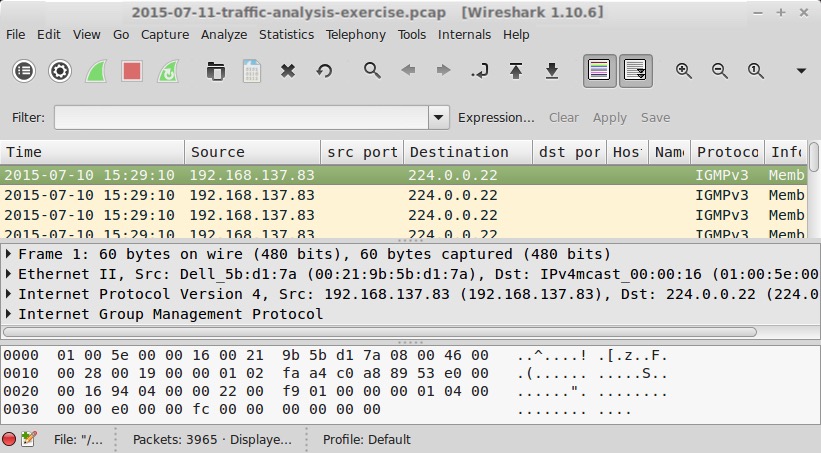Open the Telephony menu
The width and height of the screenshot is (821, 453).
point(356,35)
